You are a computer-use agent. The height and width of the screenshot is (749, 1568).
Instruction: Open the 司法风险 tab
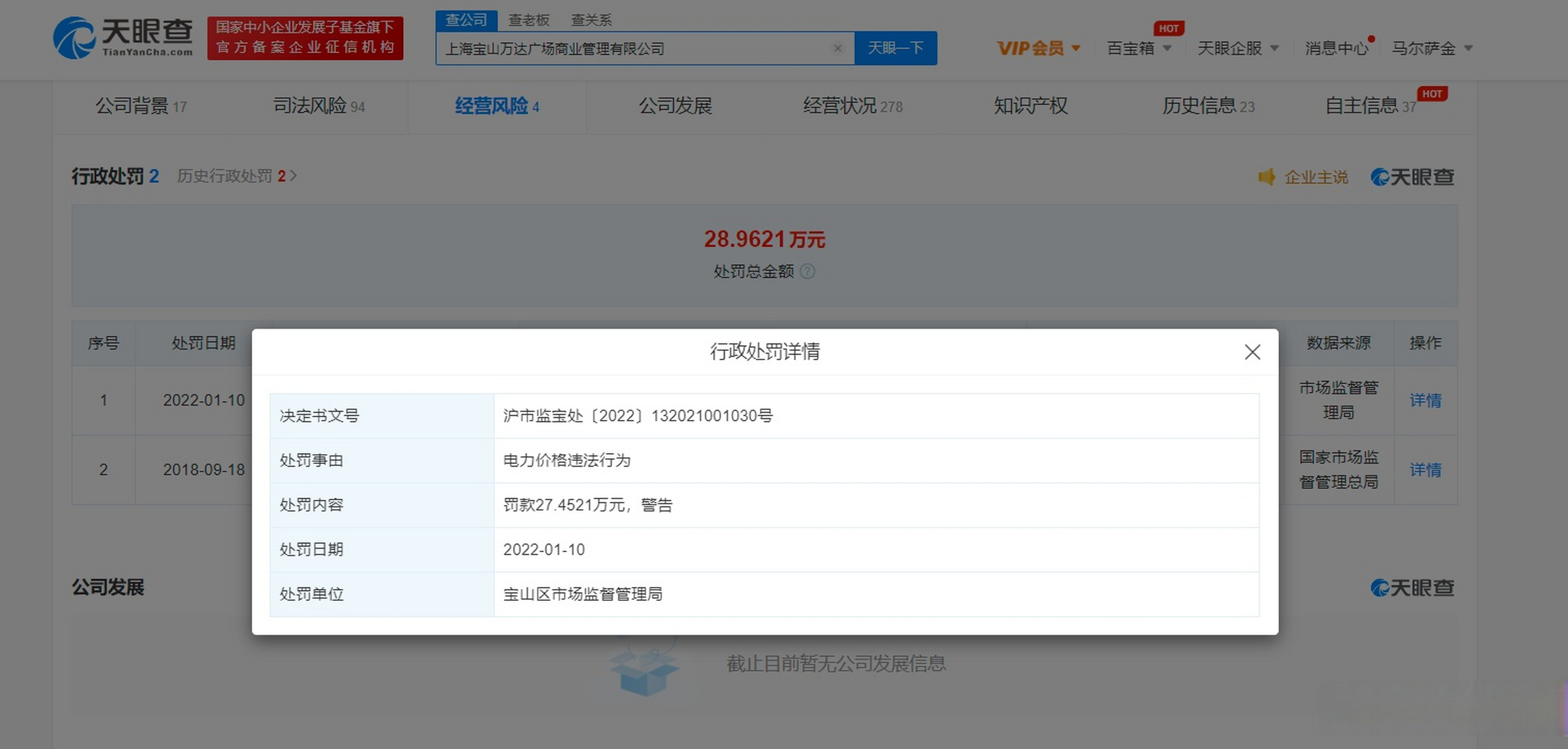click(319, 106)
